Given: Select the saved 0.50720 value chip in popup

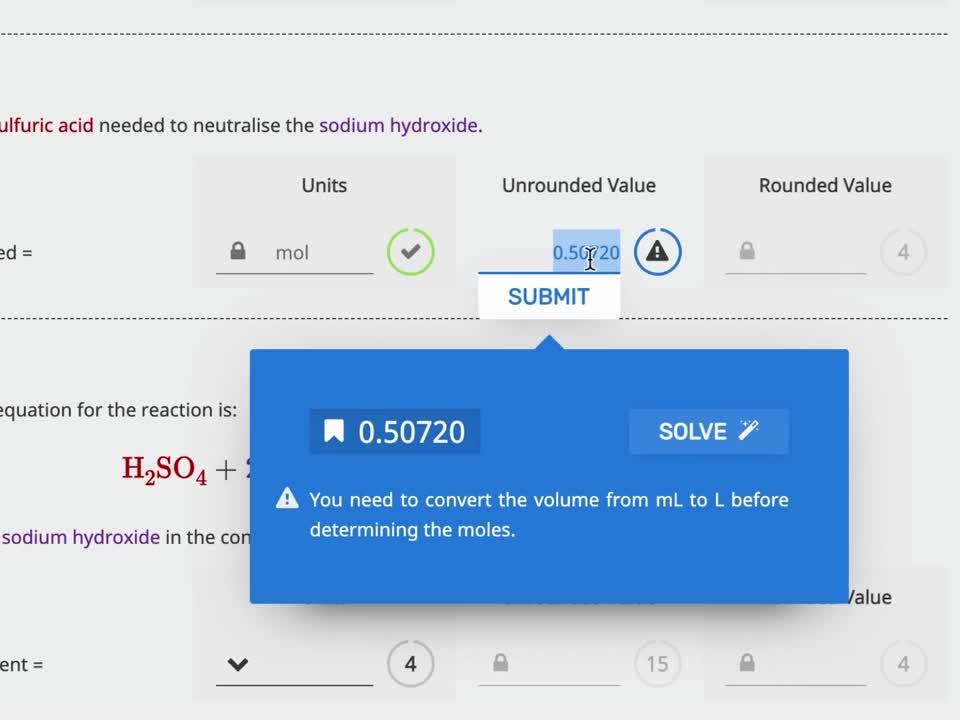Looking at the screenshot, I should [395, 432].
